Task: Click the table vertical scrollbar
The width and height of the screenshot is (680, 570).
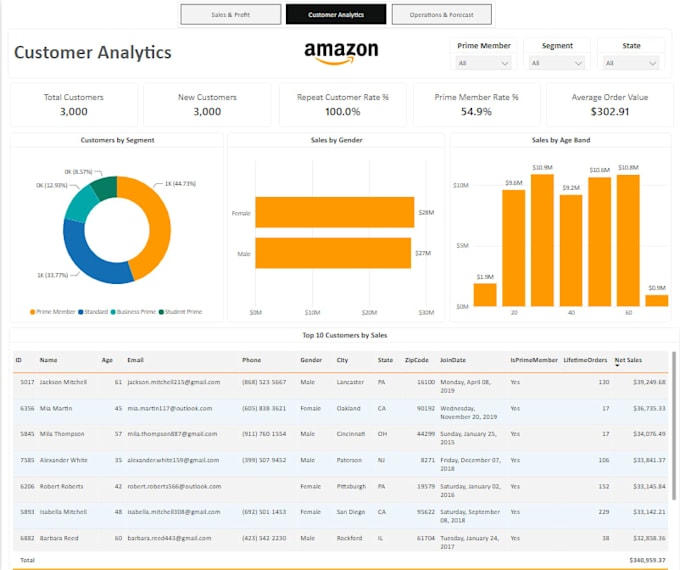Action: click(x=674, y=425)
